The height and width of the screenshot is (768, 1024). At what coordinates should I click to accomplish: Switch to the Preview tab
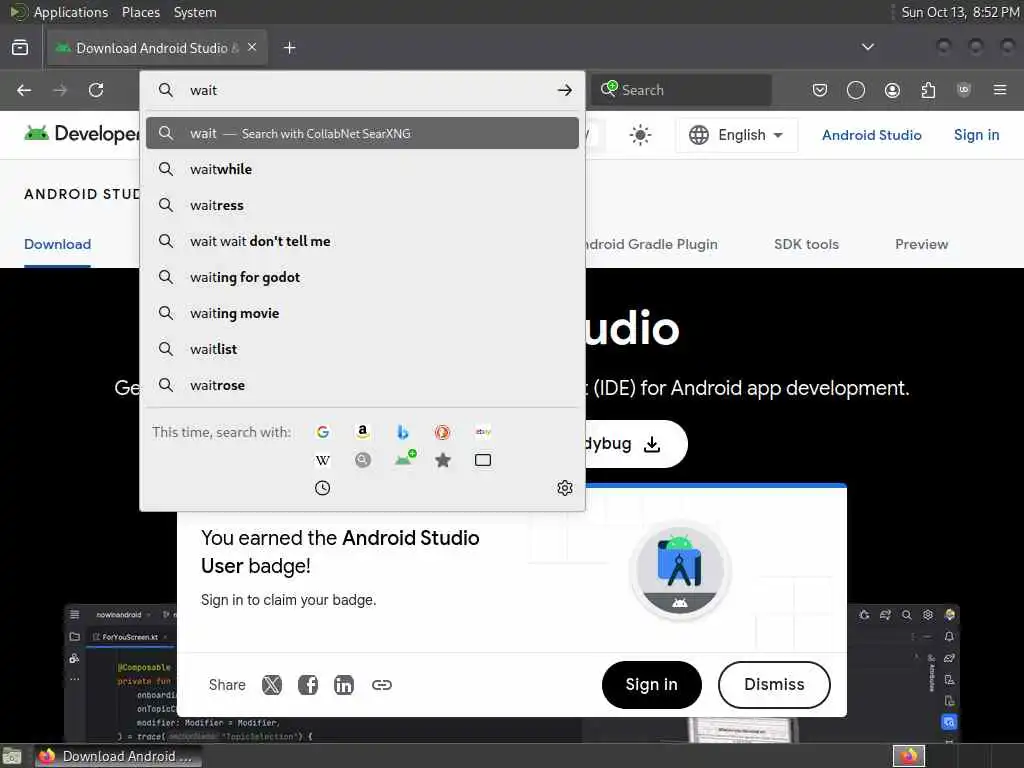click(x=921, y=244)
